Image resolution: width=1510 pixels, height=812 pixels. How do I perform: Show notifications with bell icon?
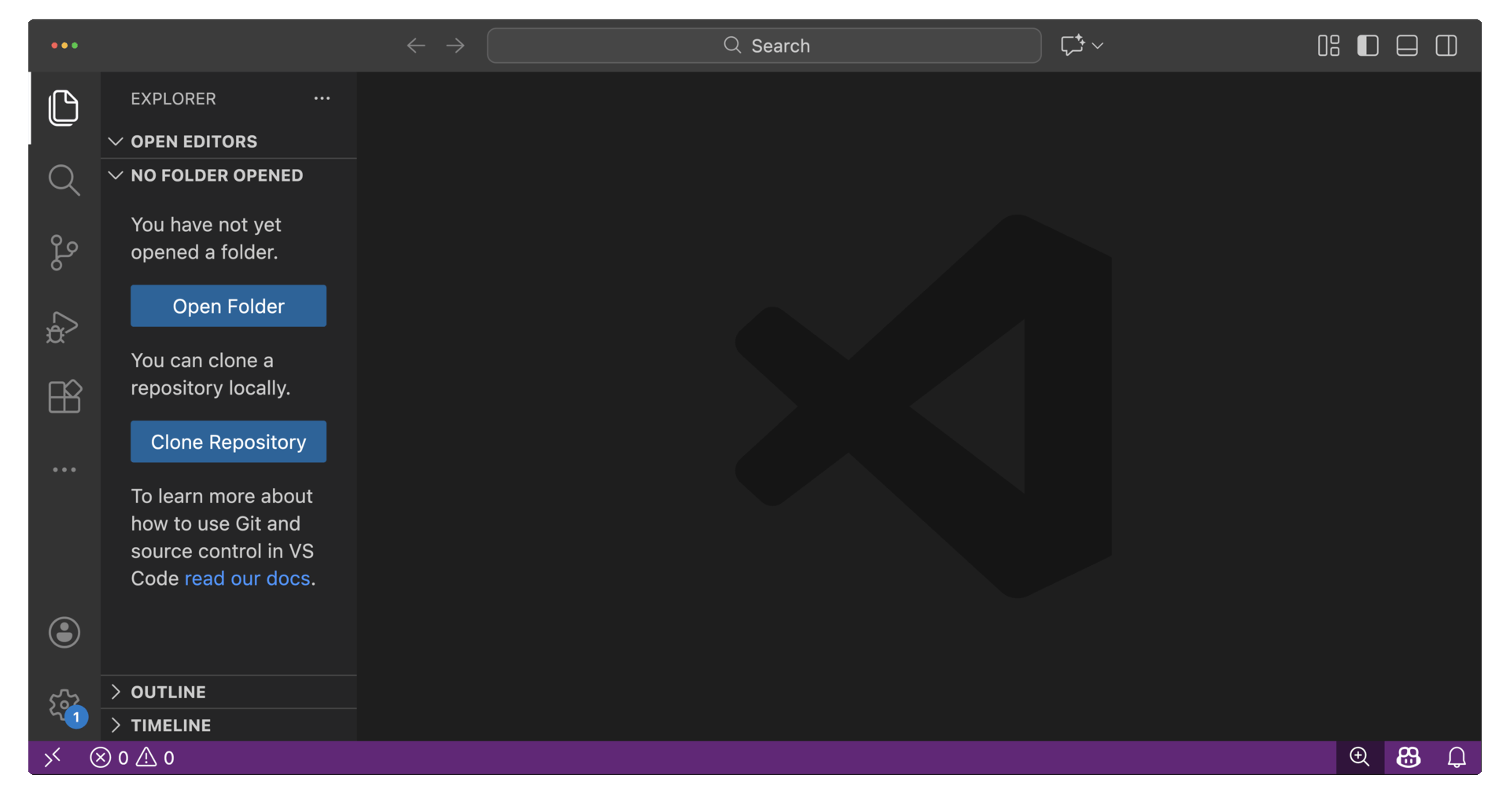click(x=1457, y=758)
